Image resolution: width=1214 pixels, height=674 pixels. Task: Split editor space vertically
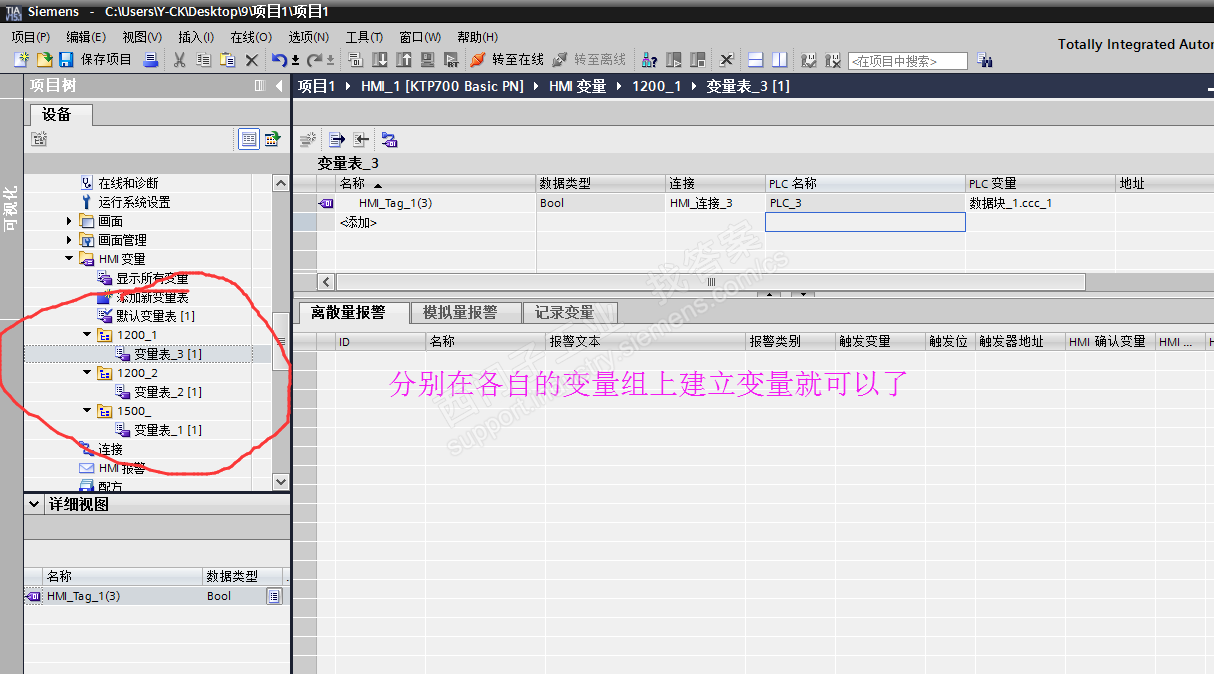(x=778, y=60)
